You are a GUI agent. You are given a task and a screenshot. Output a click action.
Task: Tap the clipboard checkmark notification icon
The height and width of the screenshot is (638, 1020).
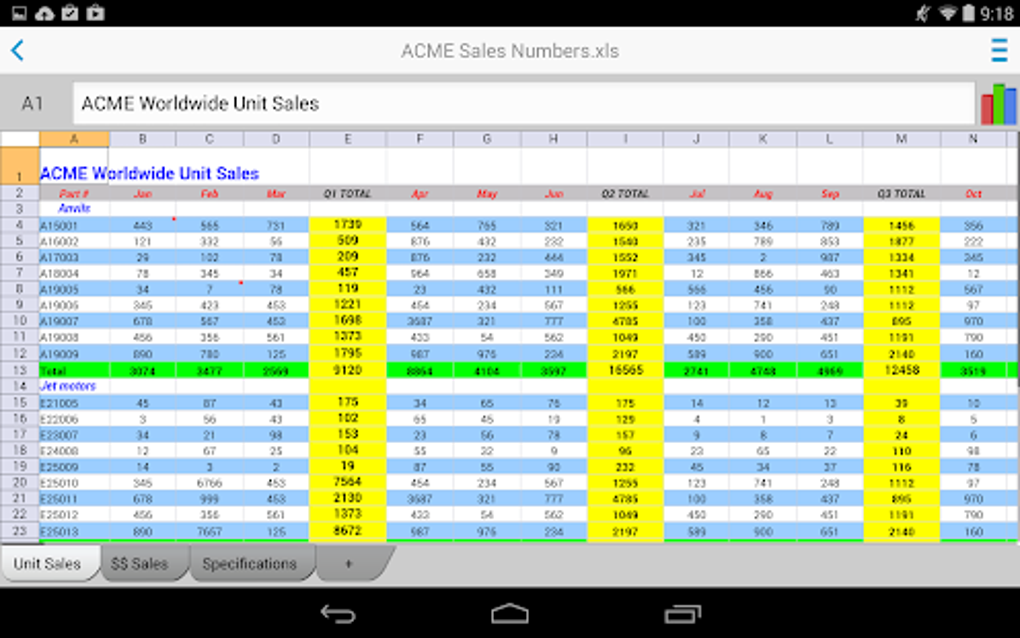pyautogui.click(x=70, y=13)
